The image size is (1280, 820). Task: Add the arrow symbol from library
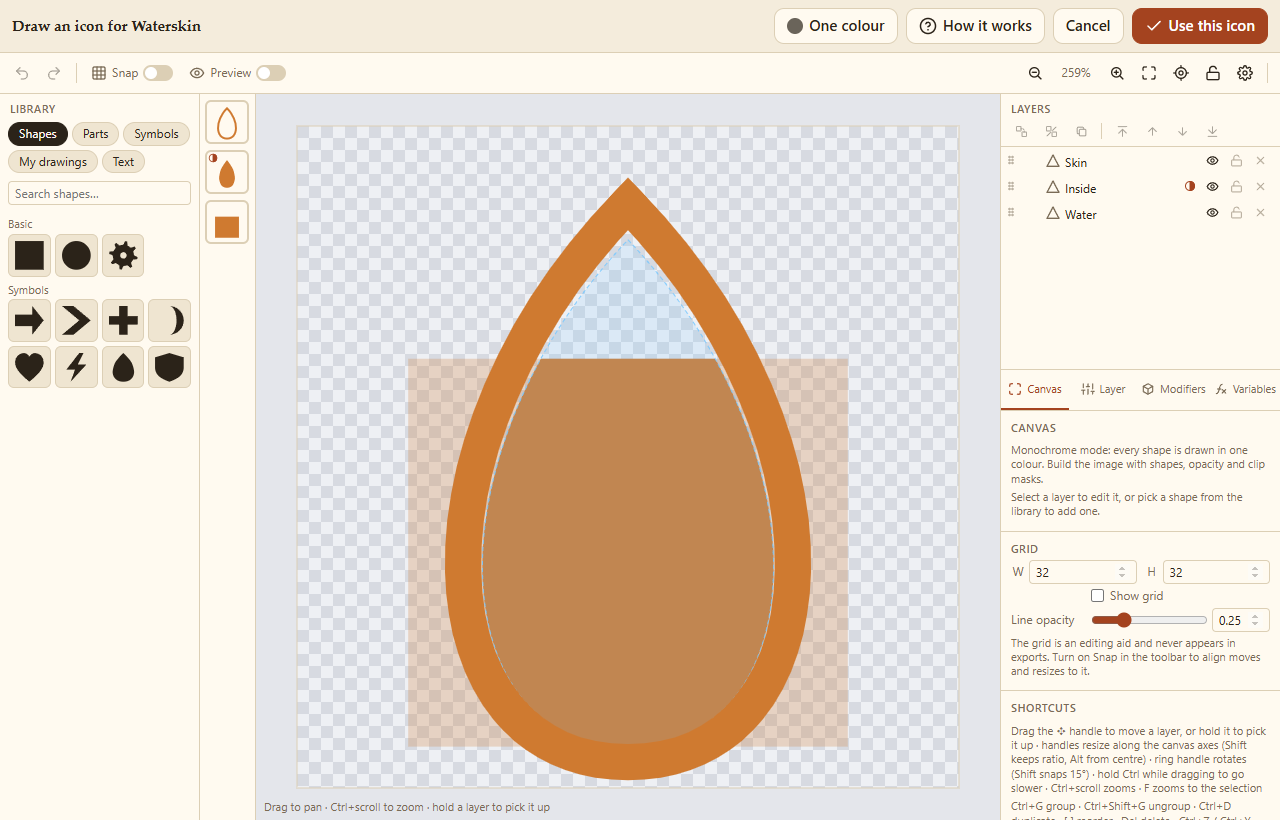29,321
